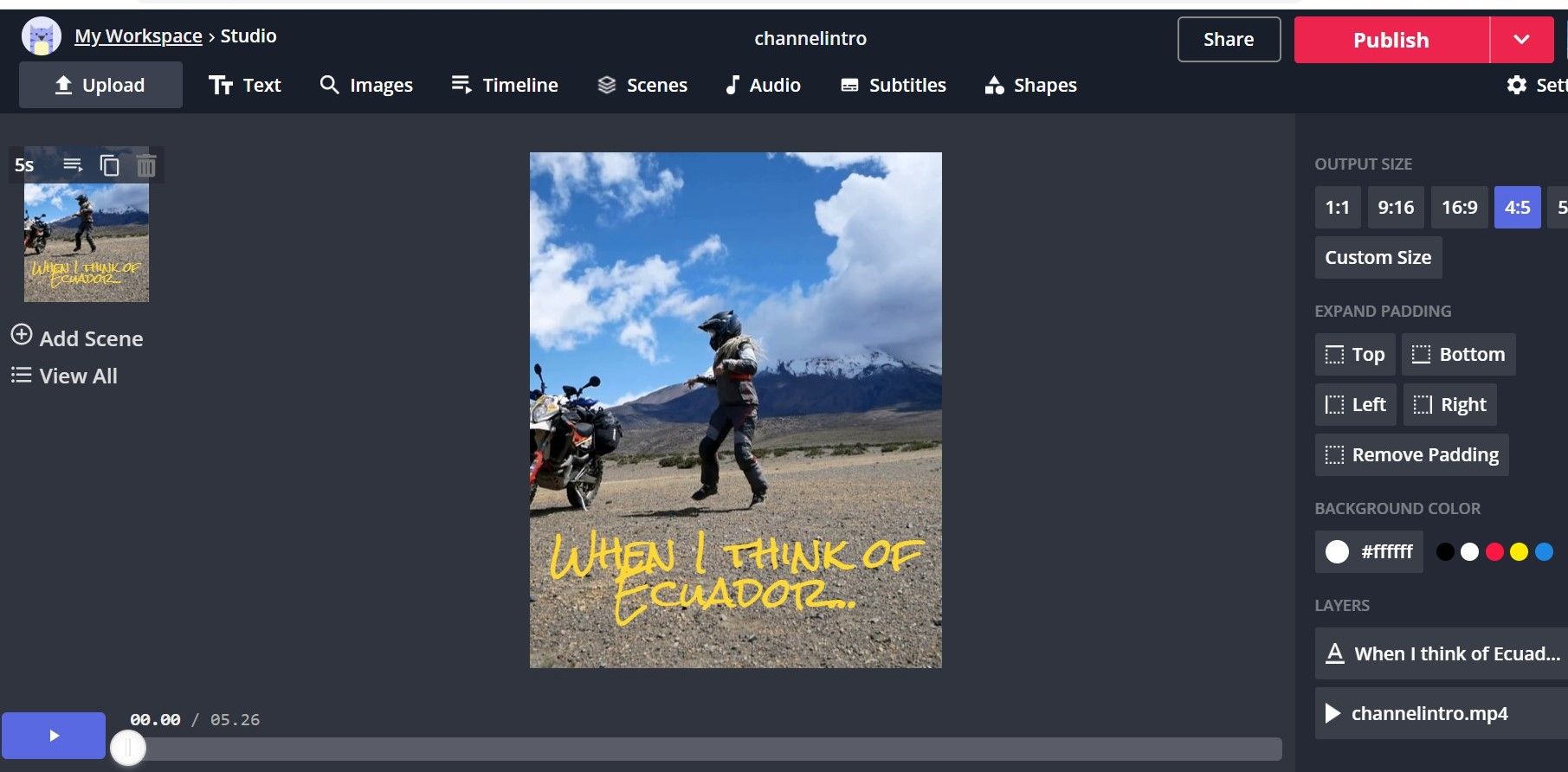Viewport: 1568px width, 772px height.
Task: Open the Custom Size options
Action: click(x=1378, y=258)
